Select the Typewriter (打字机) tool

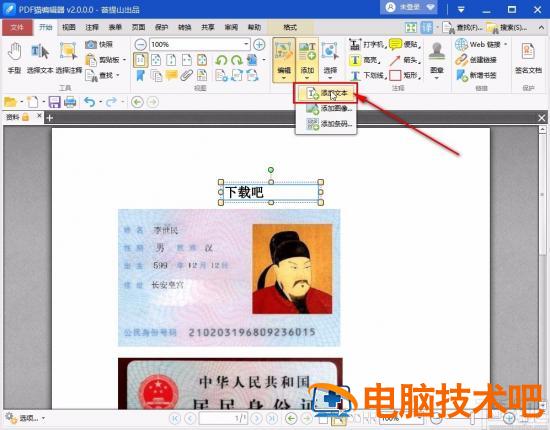coord(367,45)
